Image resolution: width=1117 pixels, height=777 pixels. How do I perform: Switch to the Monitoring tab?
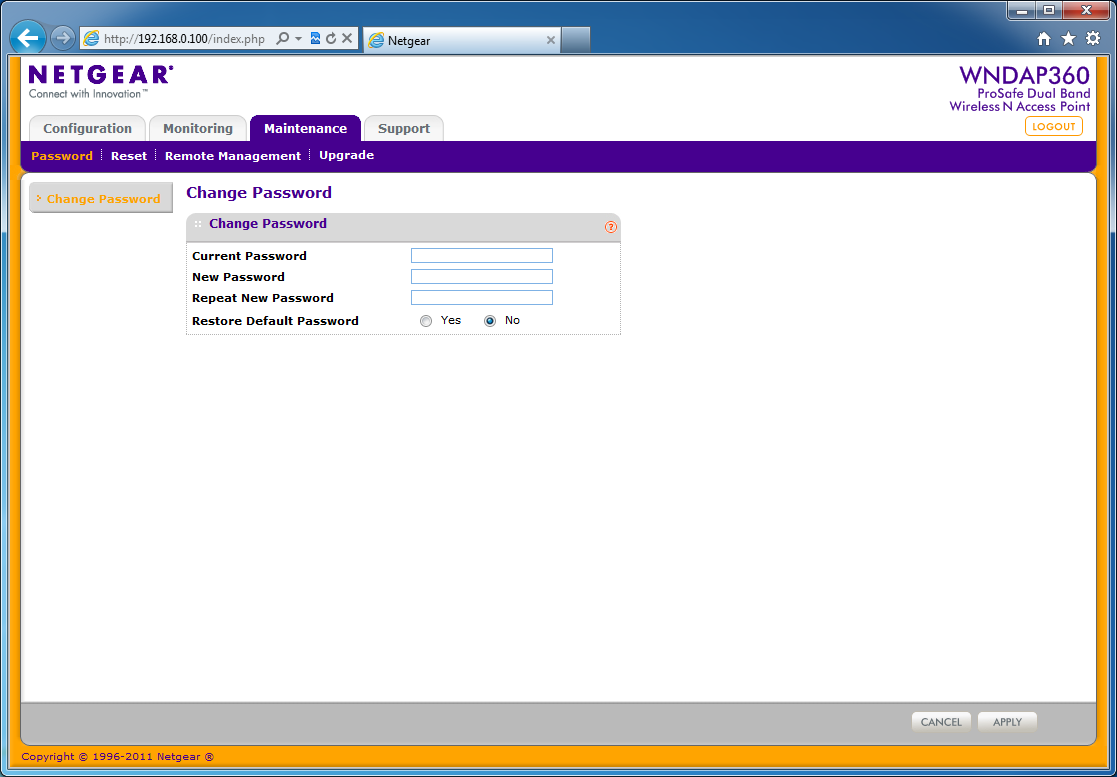198,128
